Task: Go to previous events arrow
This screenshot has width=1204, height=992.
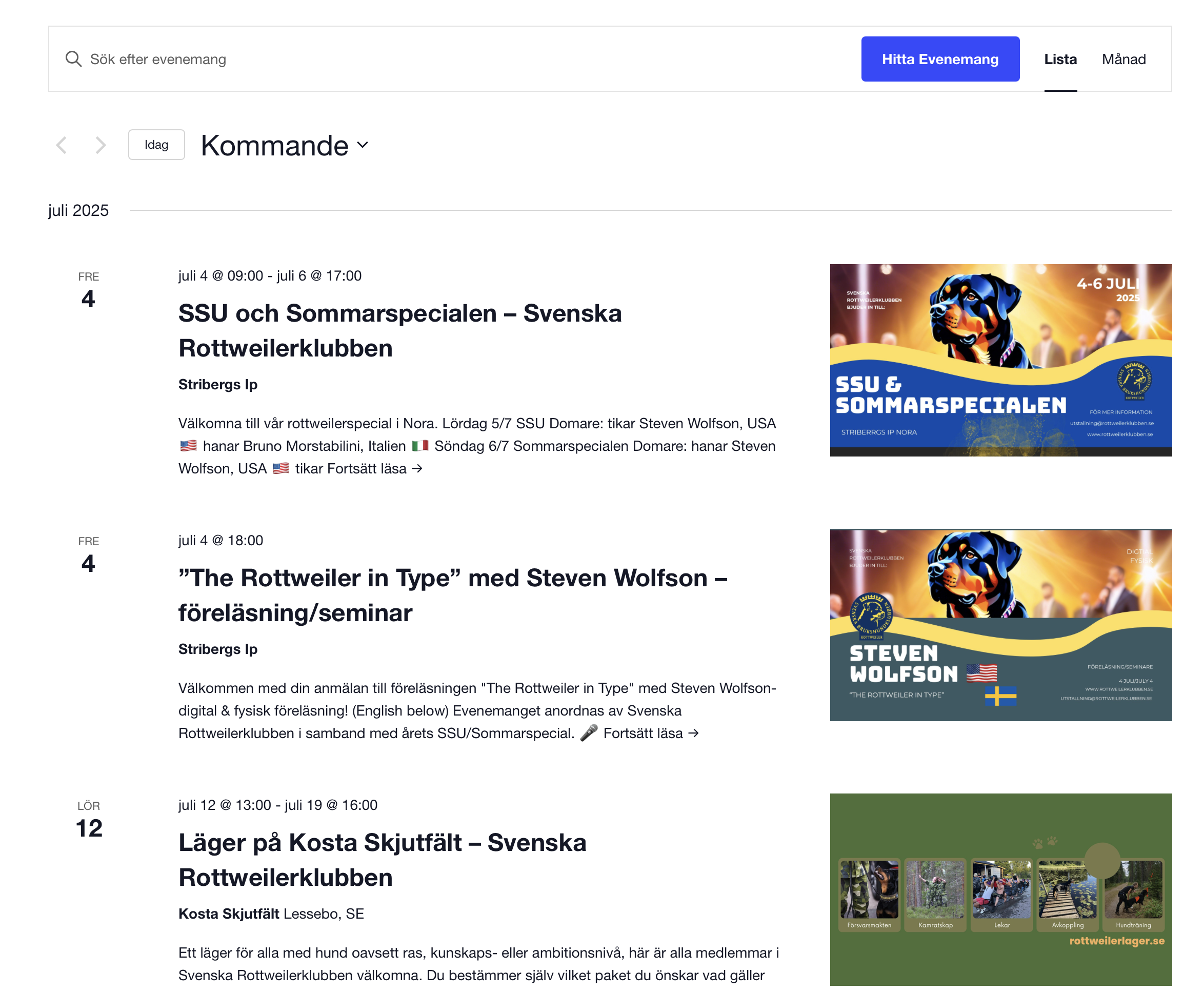Action: pyautogui.click(x=62, y=145)
